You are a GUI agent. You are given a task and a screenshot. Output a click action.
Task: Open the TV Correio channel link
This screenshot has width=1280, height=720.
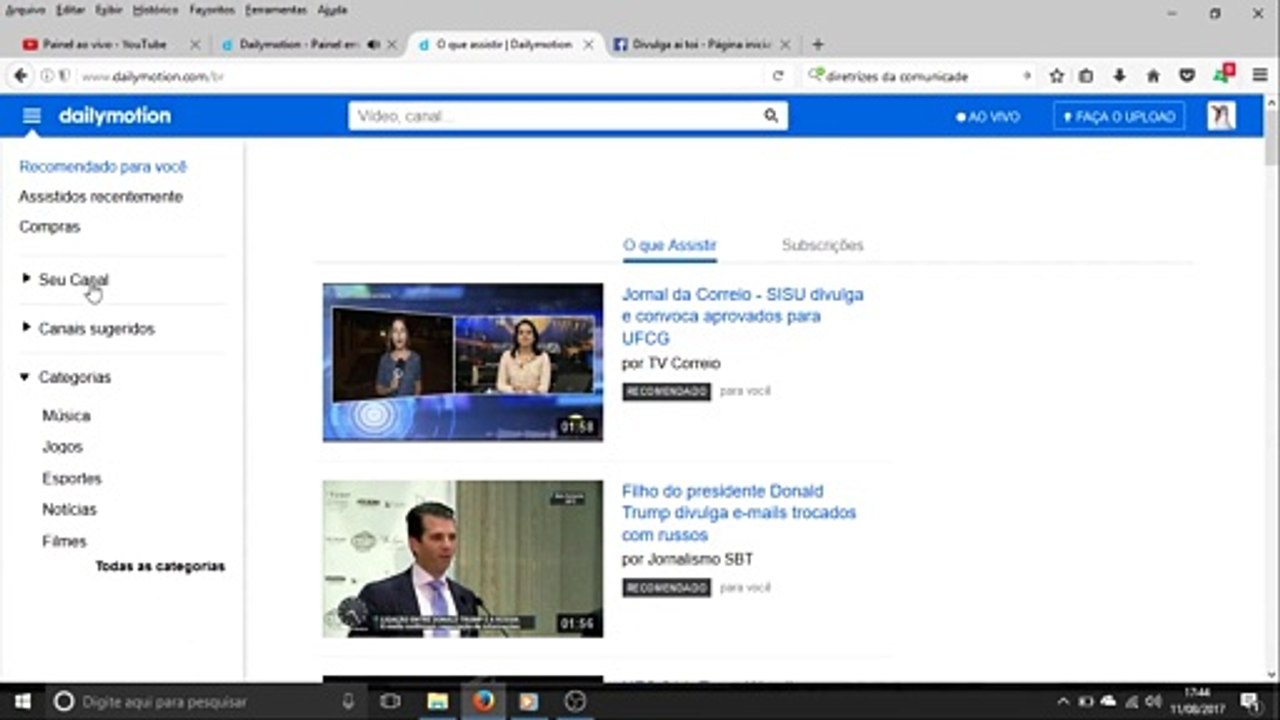pyautogui.click(x=684, y=363)
